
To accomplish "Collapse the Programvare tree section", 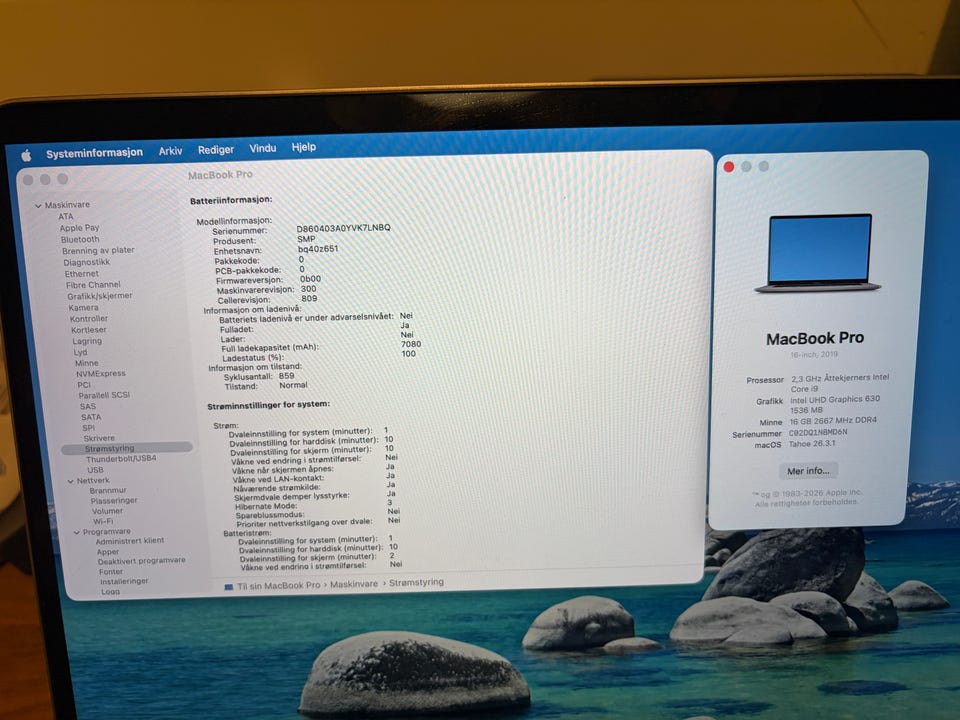I will tap(77, 533).
